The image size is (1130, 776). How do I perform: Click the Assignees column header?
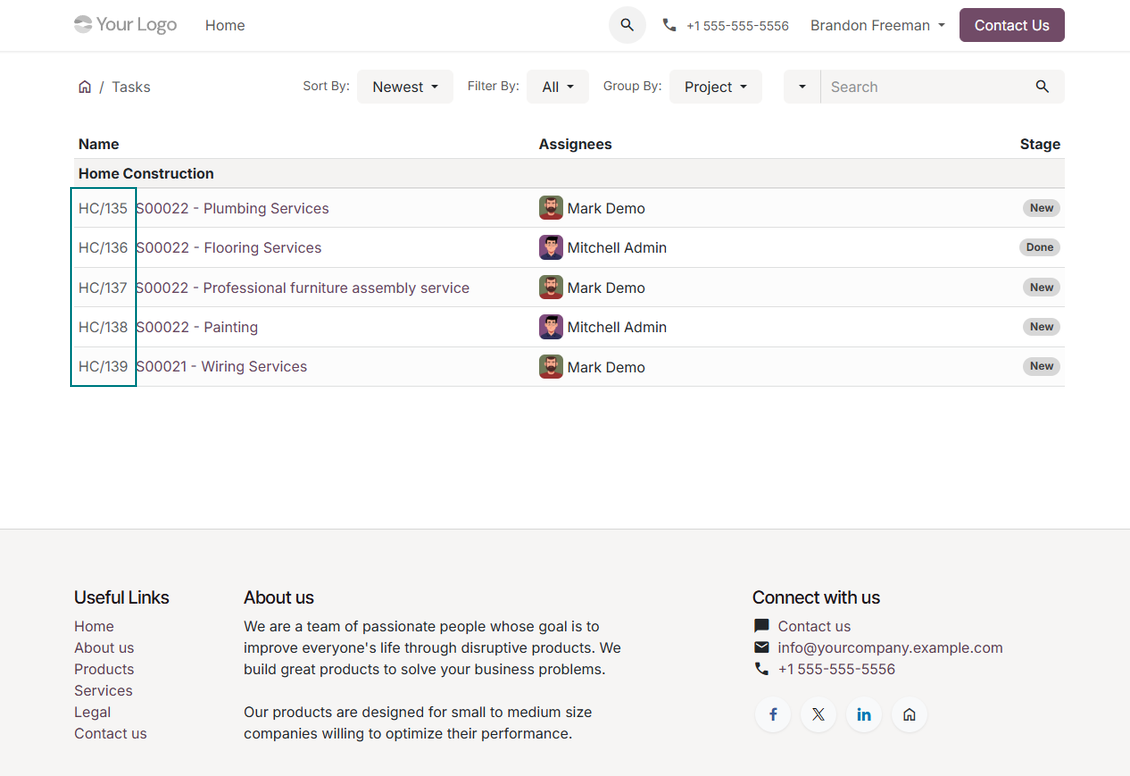[575, 144]
